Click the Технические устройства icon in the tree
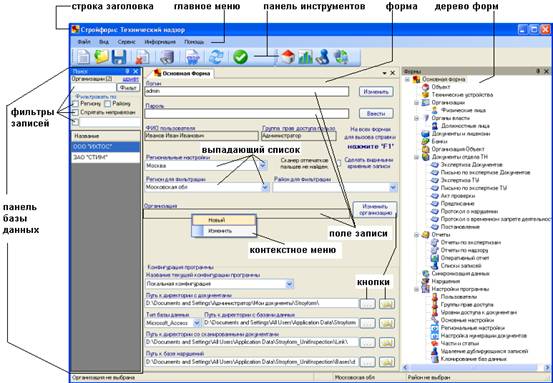Viewport: 553px width, 383px height. tap(426, 95)
